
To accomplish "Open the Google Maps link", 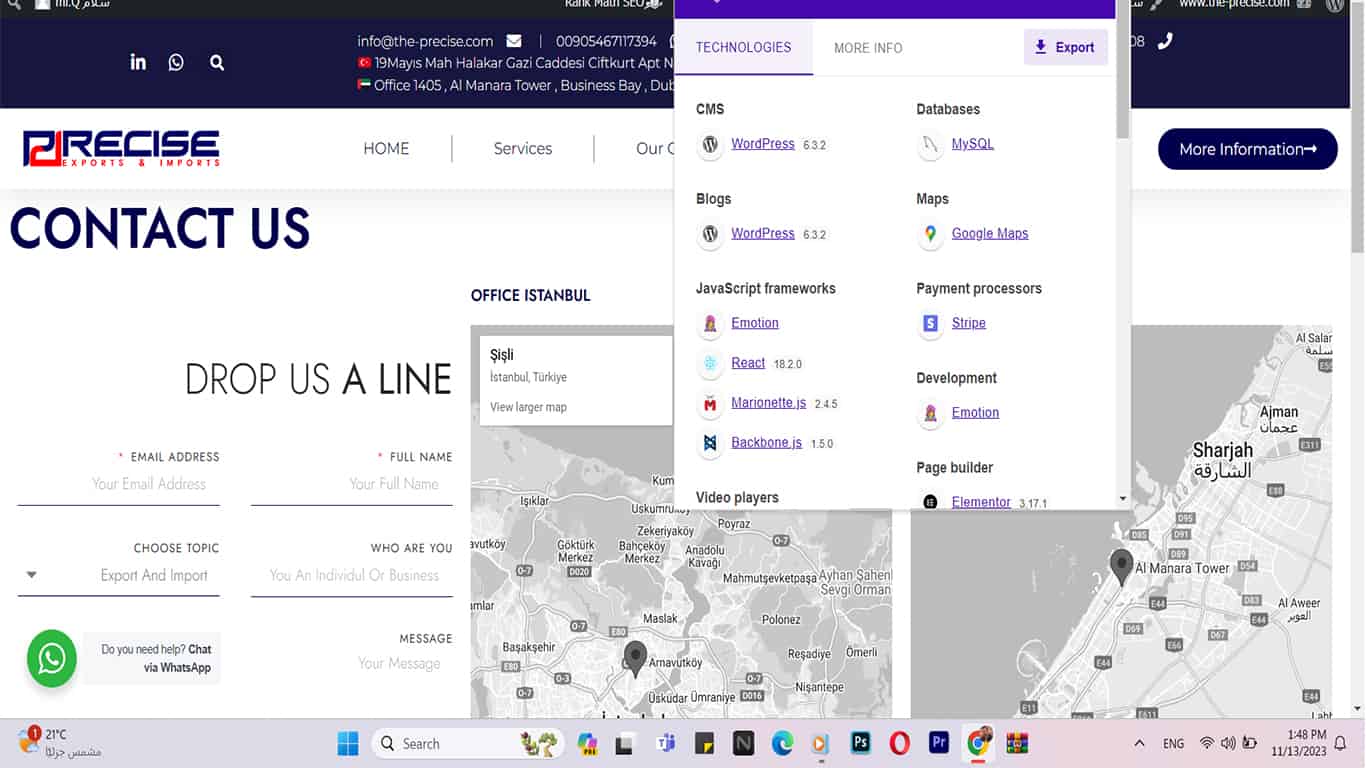I will [990, 233].
